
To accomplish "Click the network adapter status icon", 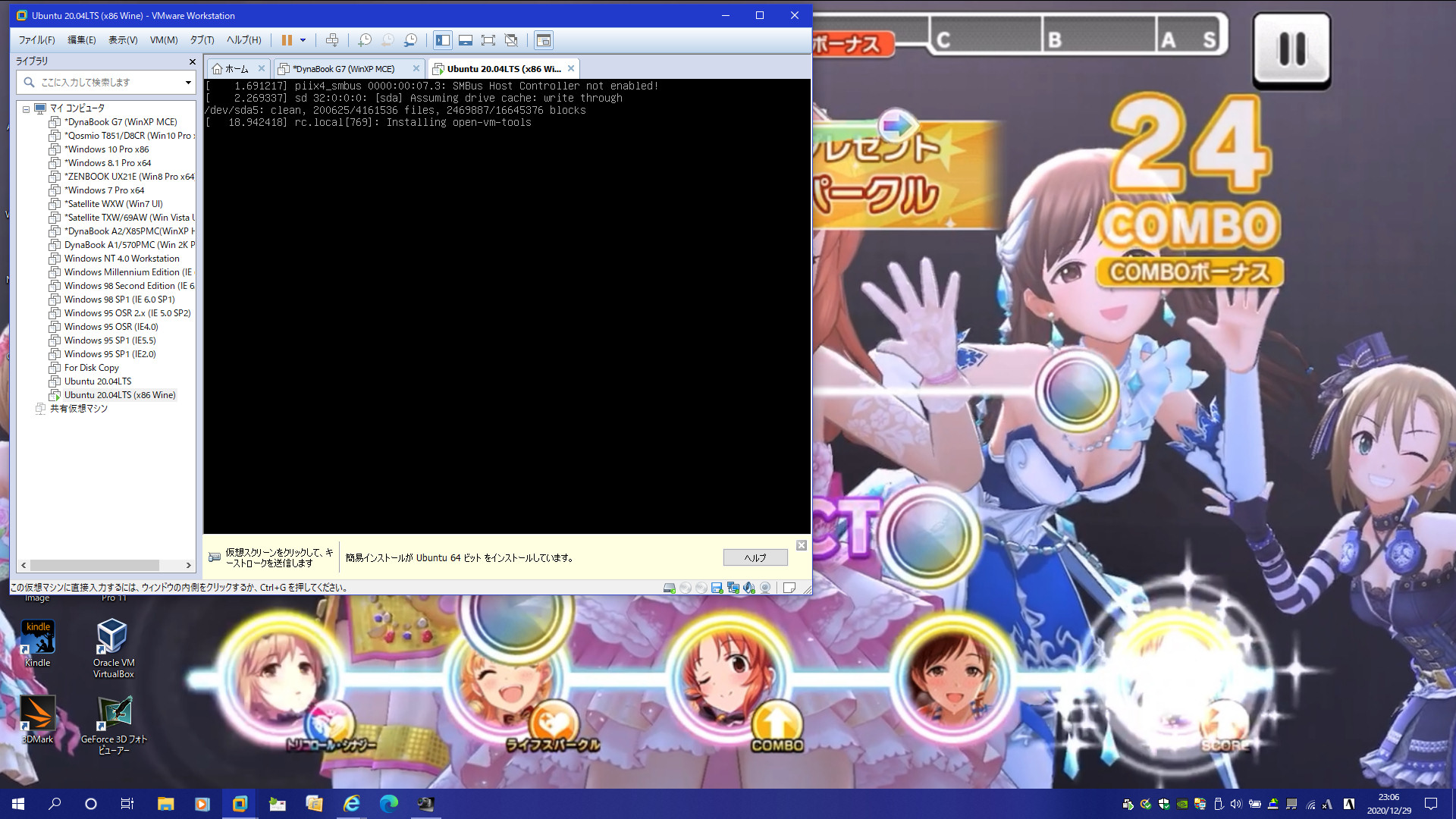I will 733,588.
